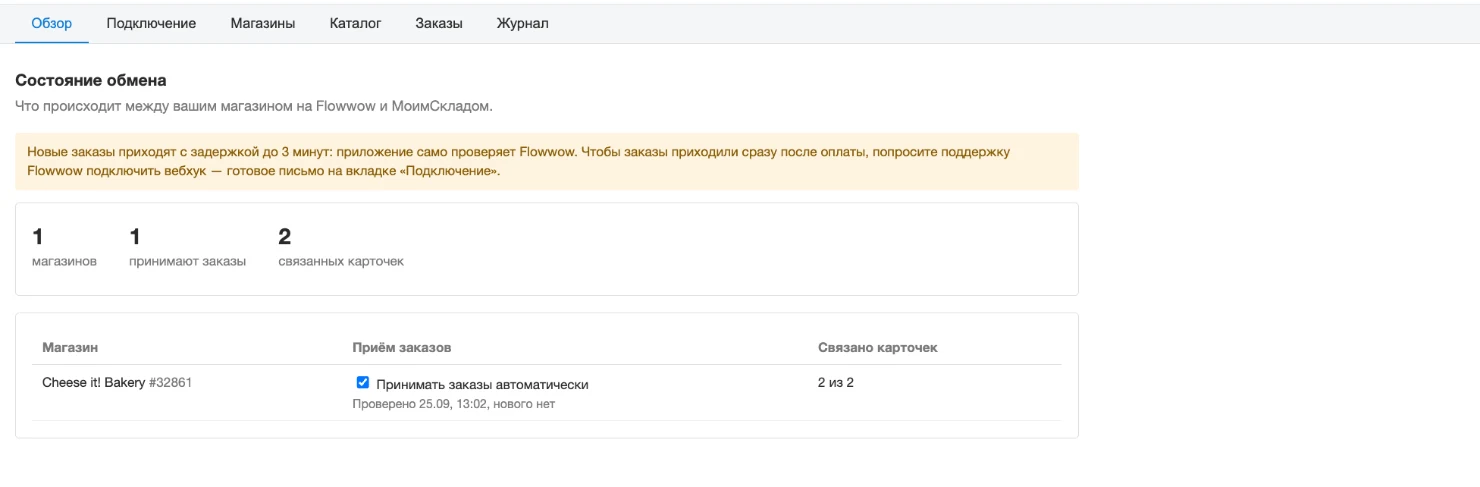Switch to the Подключение tab

[151, 23]
